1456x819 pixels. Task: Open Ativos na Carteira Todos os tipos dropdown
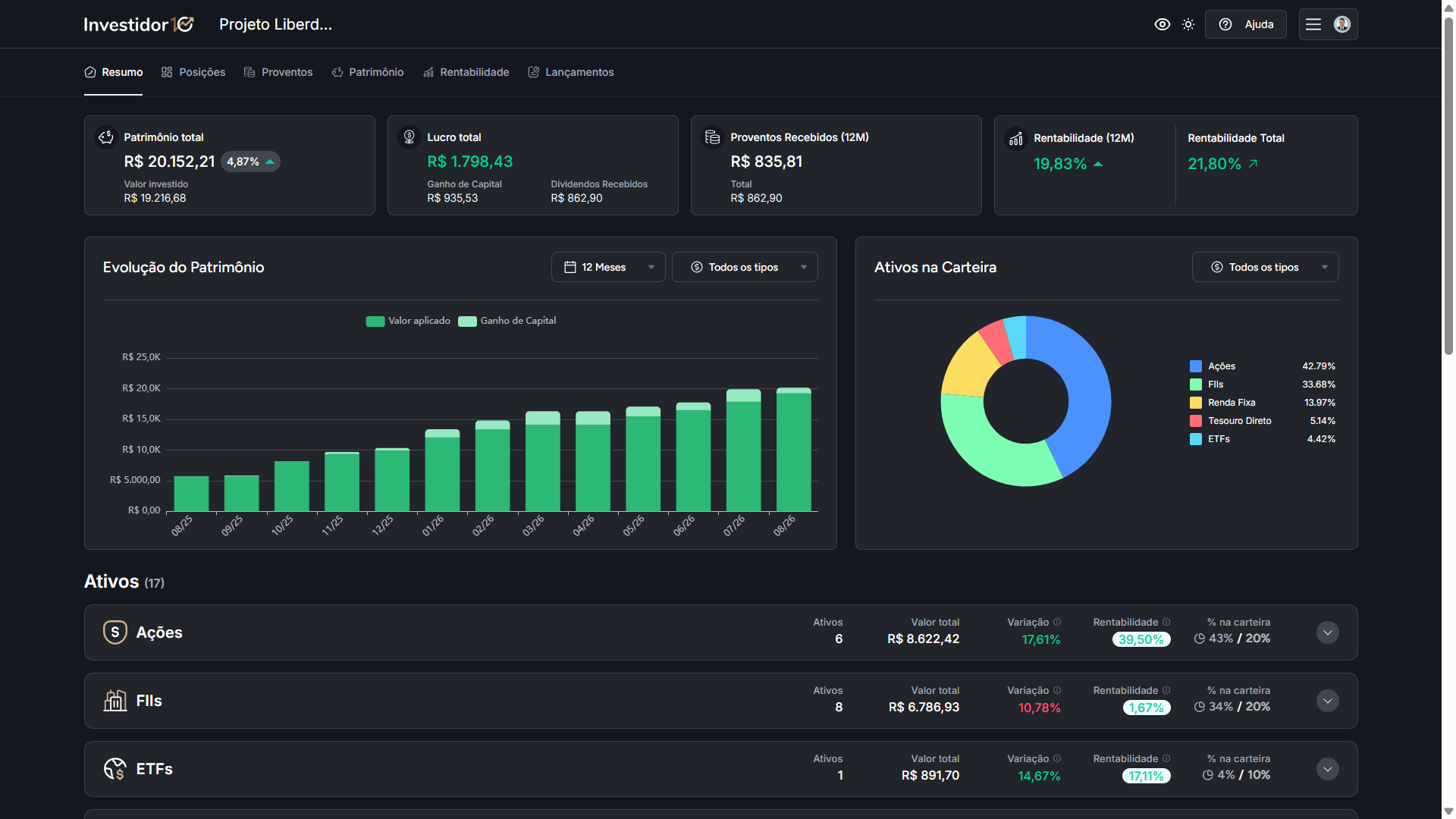coord(1265,267)
